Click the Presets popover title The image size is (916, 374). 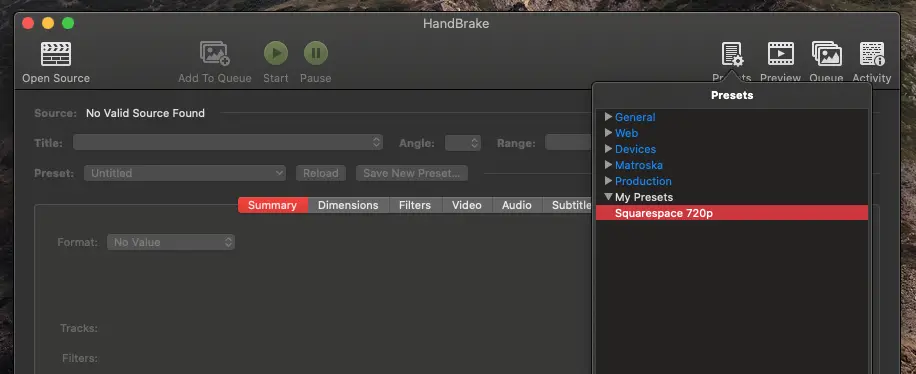click(732, 95)
